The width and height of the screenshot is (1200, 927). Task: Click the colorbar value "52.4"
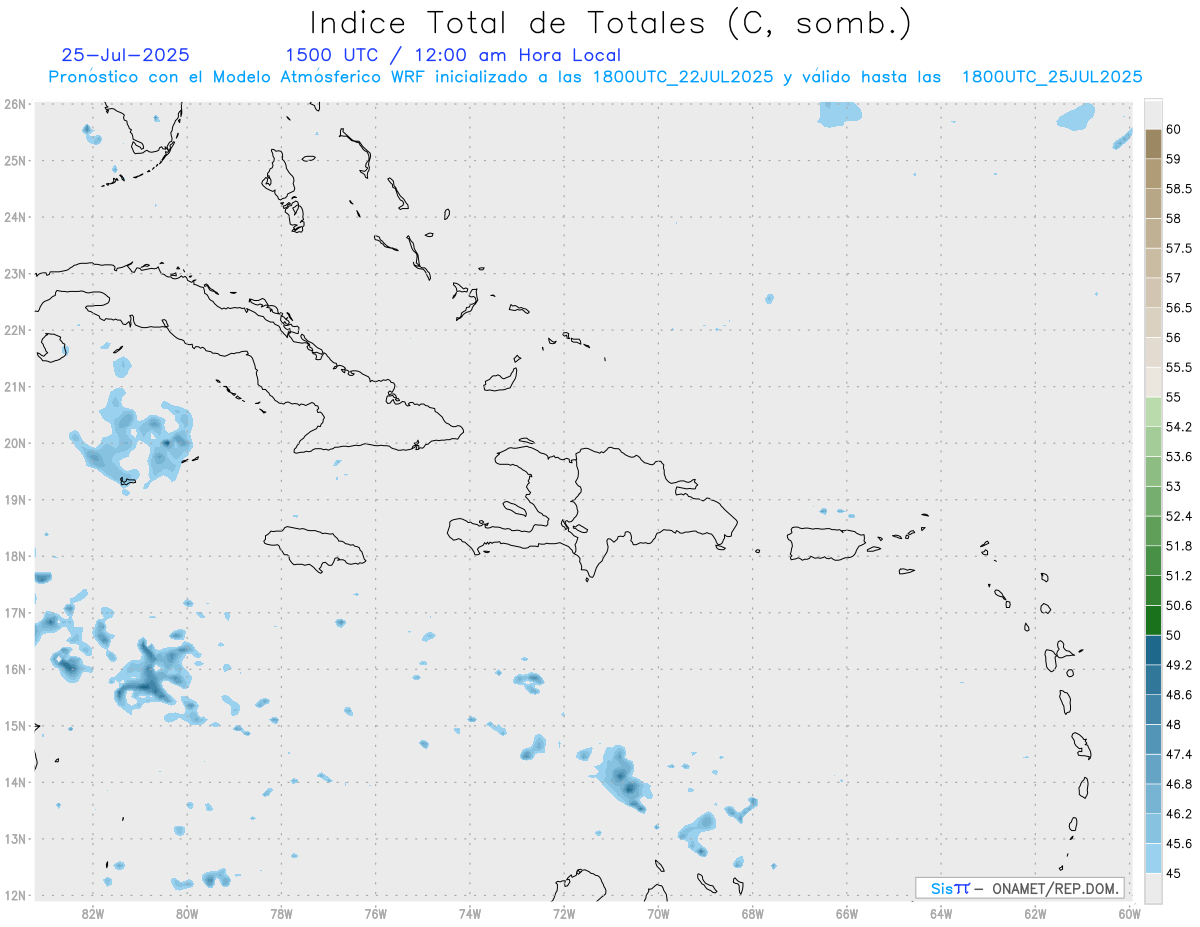(1178, 516)
